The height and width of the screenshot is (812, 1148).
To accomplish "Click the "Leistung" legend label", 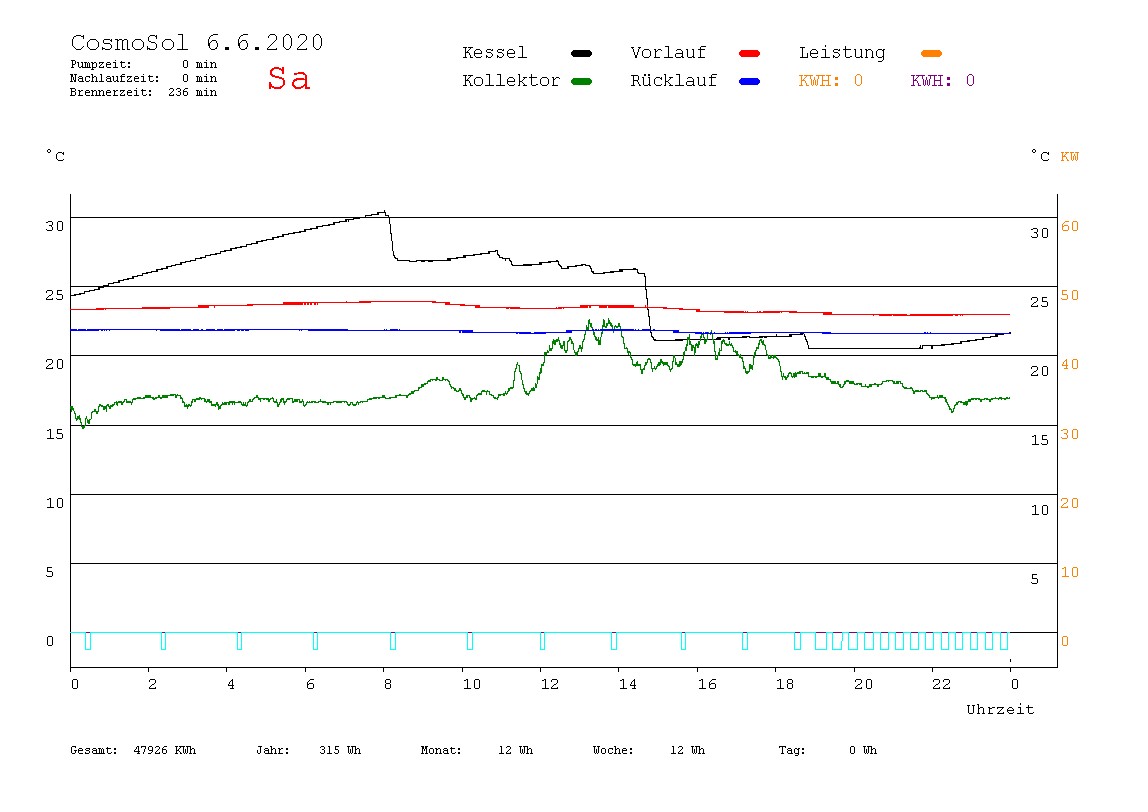I will [x=842, y=53].
